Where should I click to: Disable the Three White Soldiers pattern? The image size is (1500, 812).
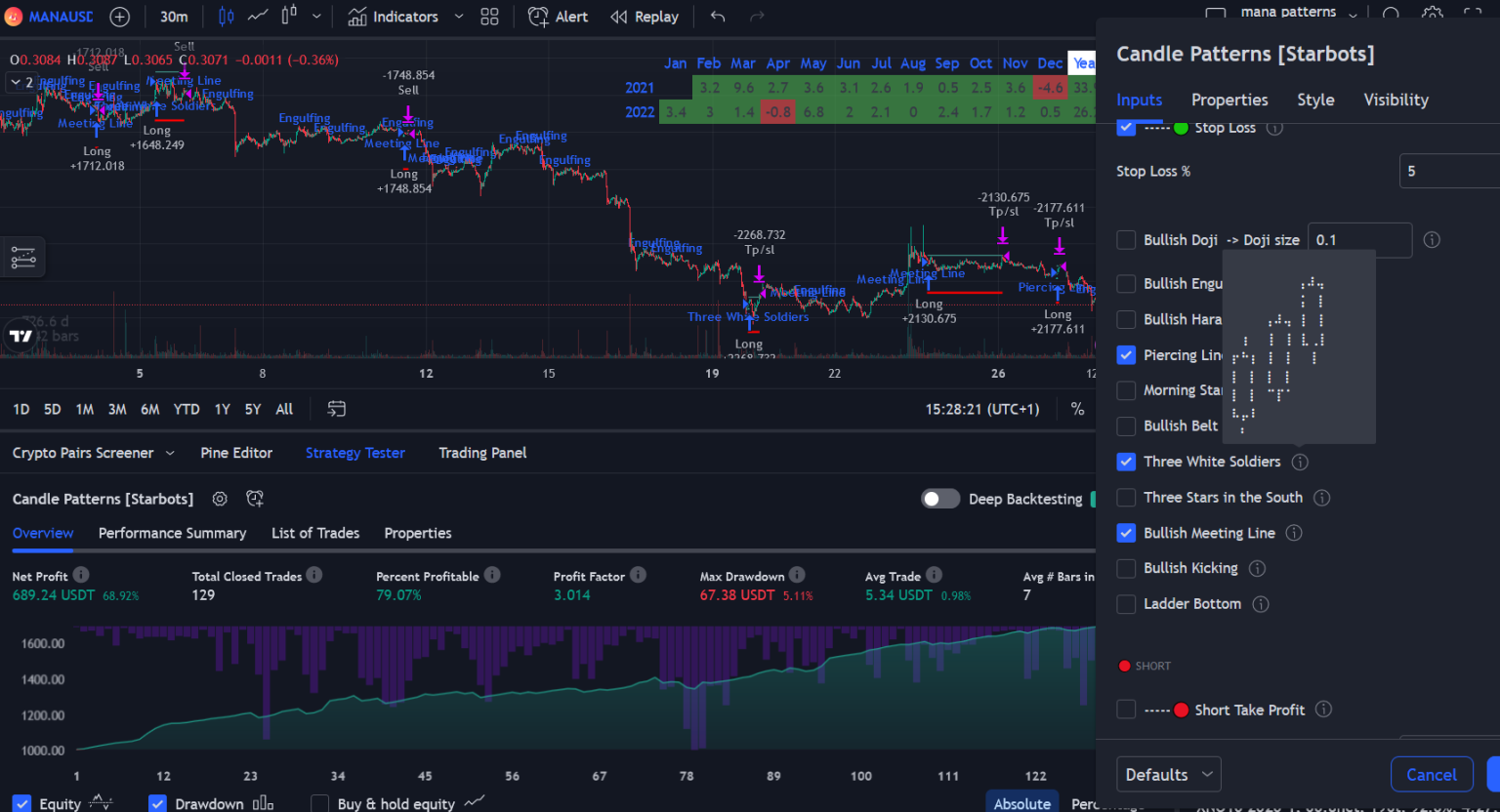point(1125,461)
